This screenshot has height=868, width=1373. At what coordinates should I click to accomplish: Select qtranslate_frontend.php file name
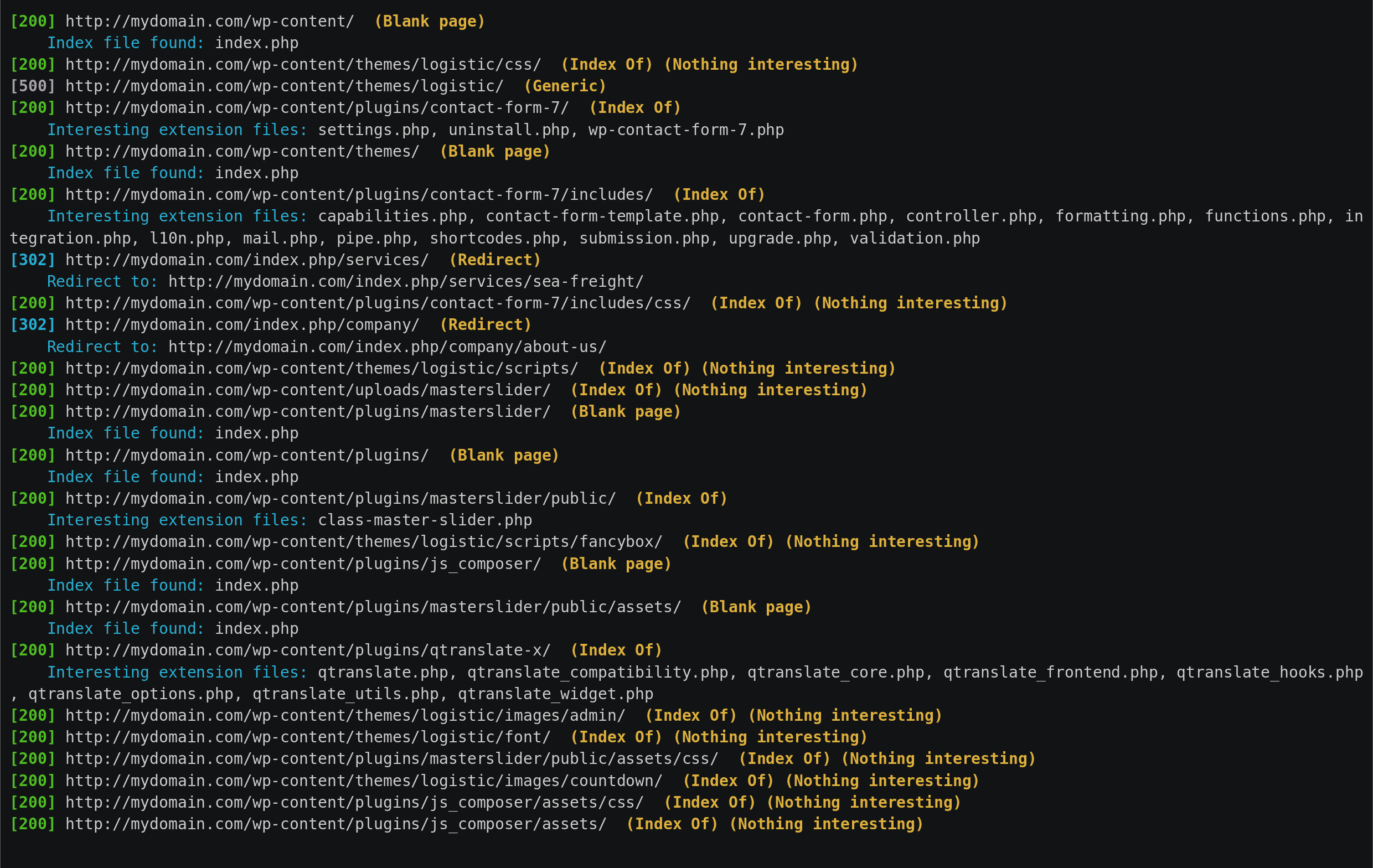1051,673
